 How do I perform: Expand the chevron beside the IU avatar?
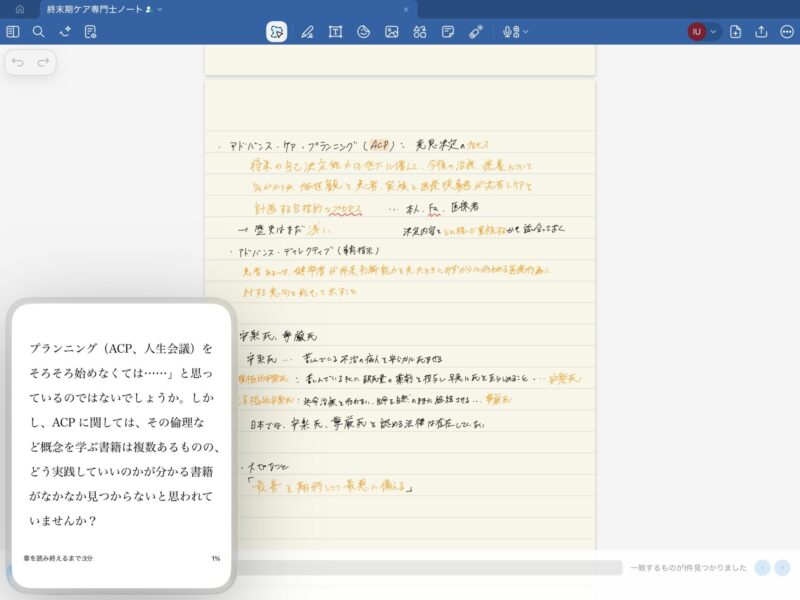(x=714, y=32)
